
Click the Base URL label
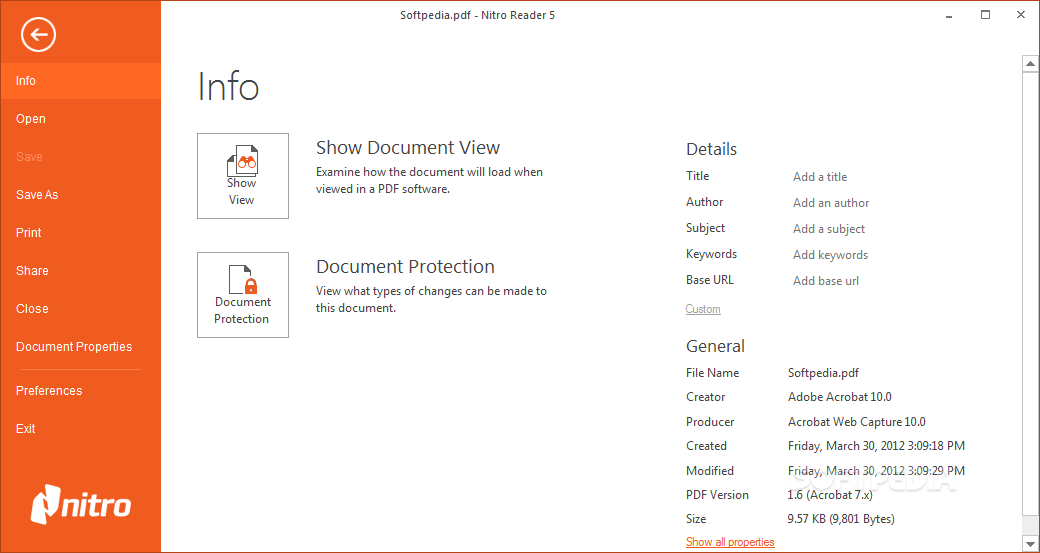(x=710, y=280)
